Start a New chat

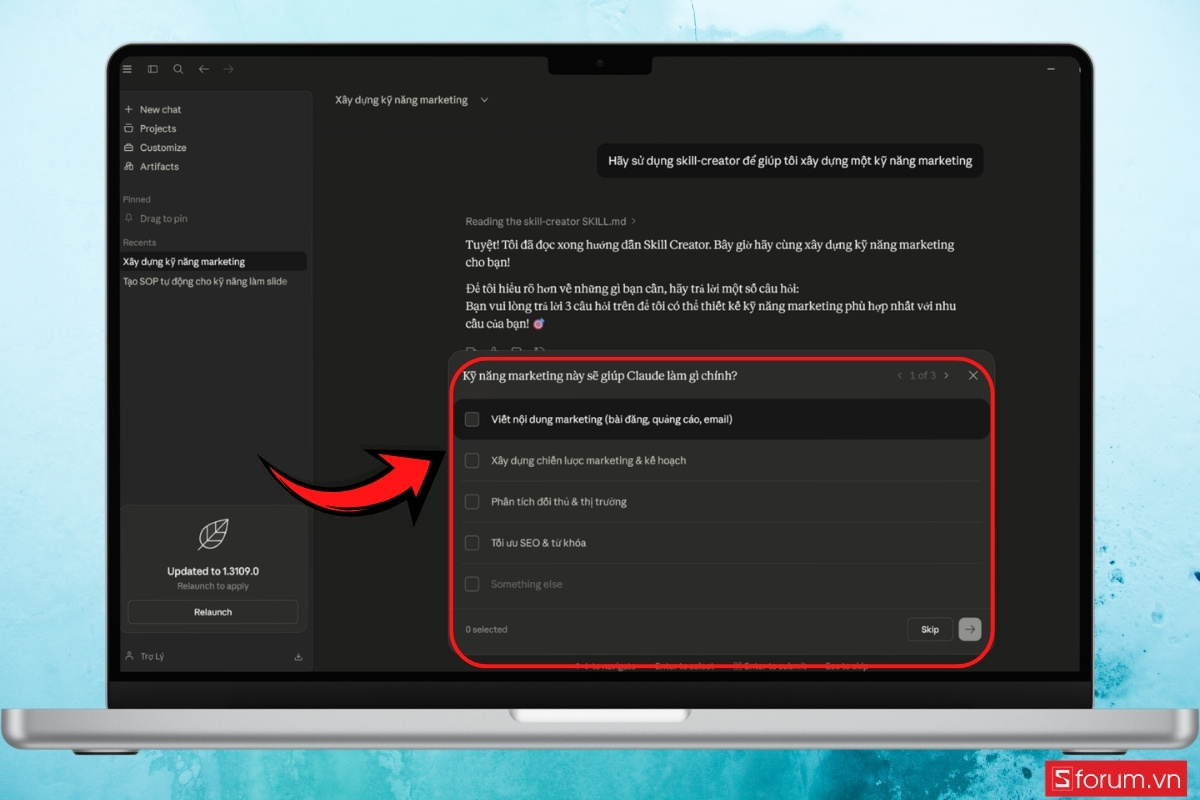click(x=152, y=109)
